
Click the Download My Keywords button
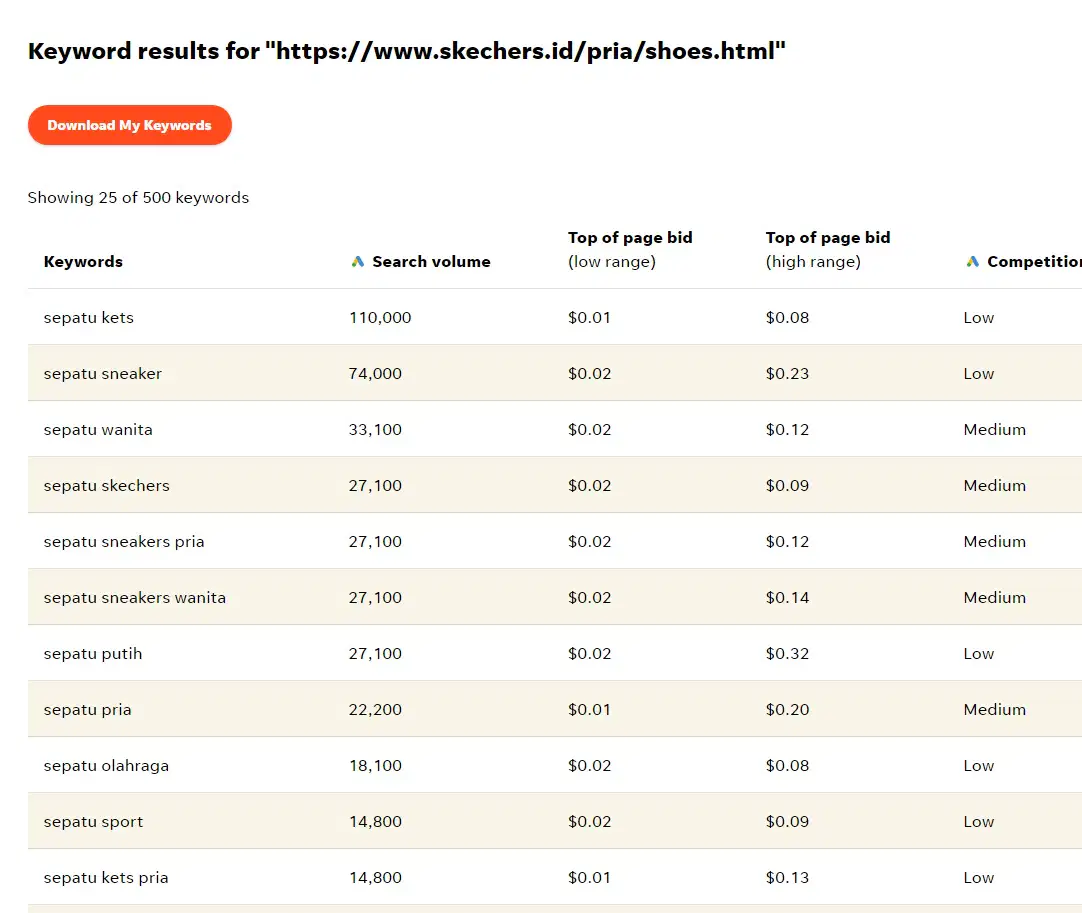point(130,125)
